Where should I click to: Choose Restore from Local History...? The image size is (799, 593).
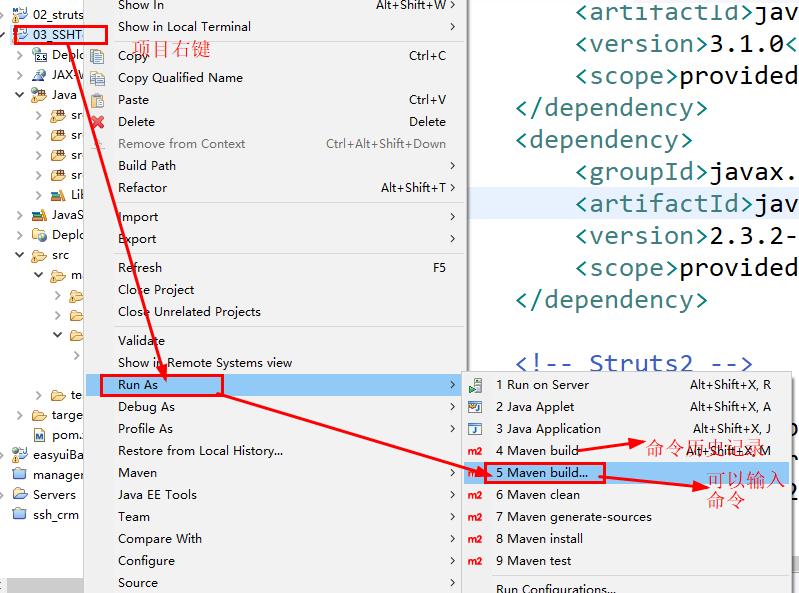[x=274, y=451]
